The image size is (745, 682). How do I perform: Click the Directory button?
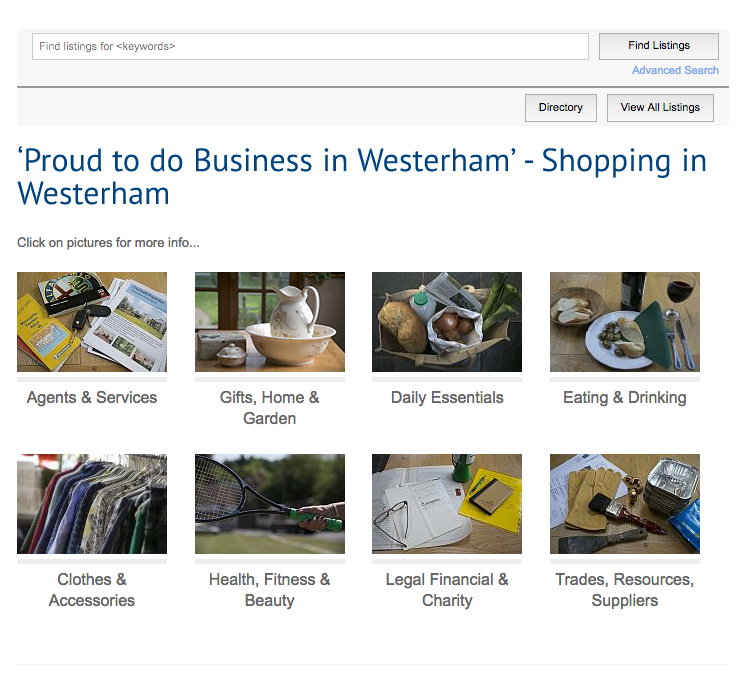tap(561, 107)
